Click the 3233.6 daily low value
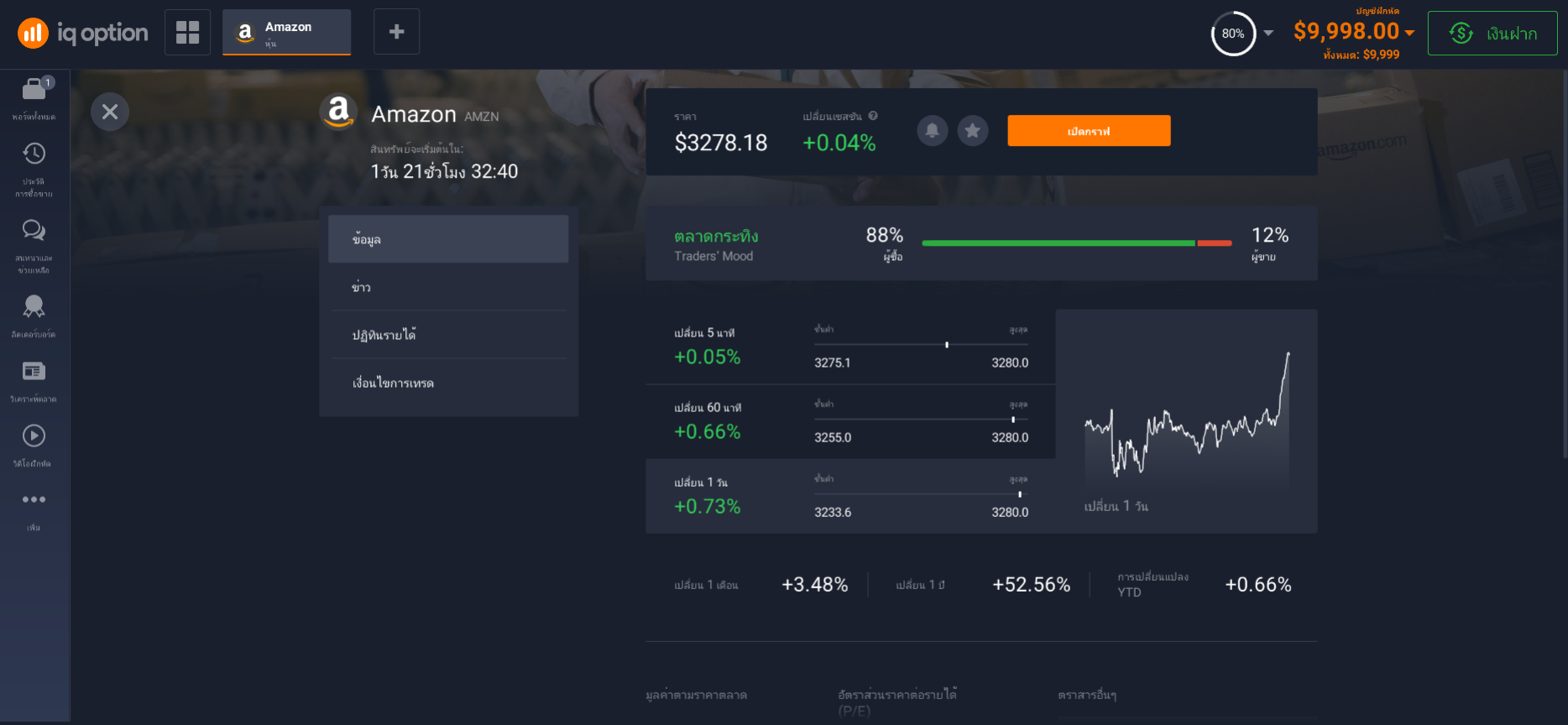1568x725 pixels. (x=833, y=512)
